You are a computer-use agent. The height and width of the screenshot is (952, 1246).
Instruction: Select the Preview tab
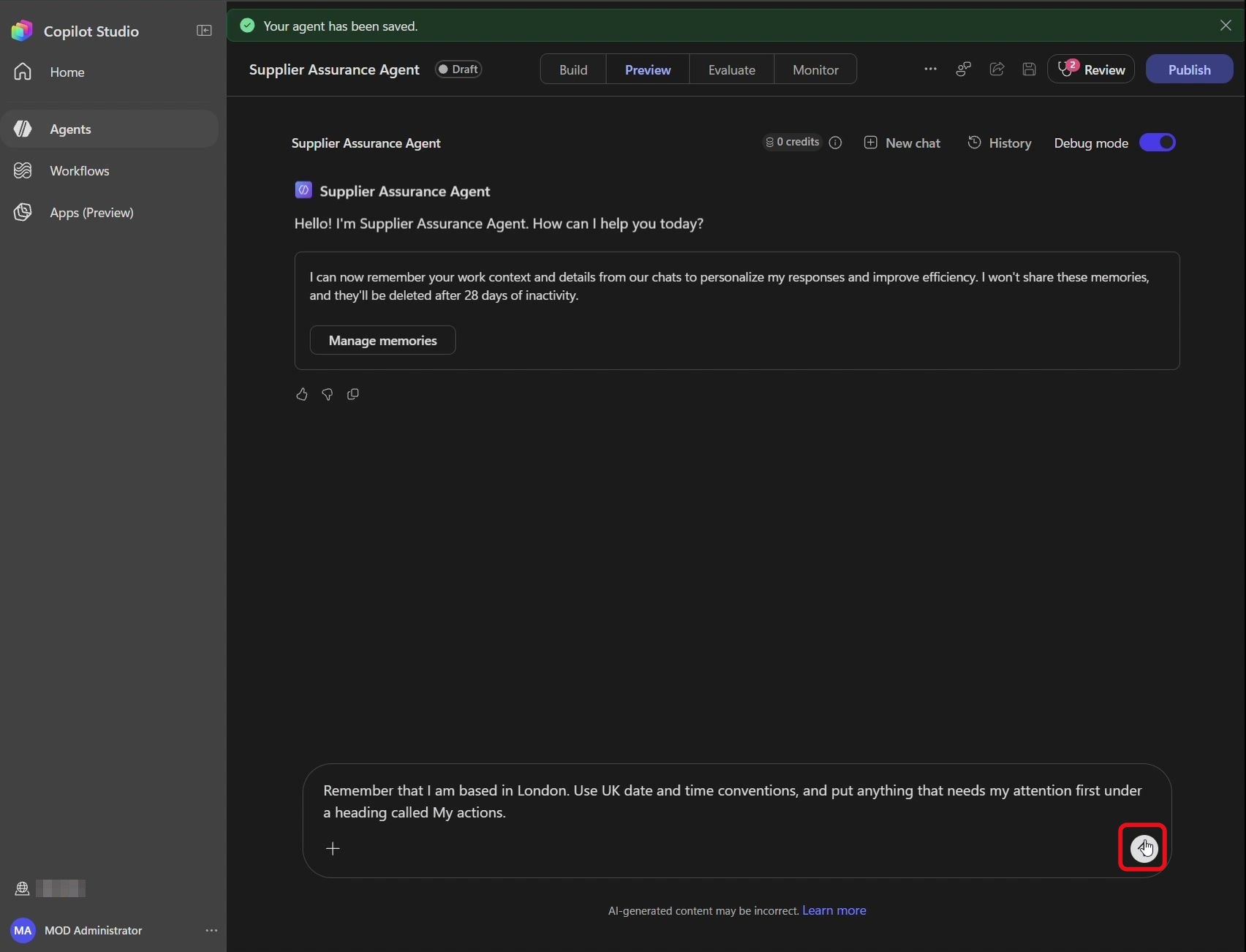(x=648, y=69)
